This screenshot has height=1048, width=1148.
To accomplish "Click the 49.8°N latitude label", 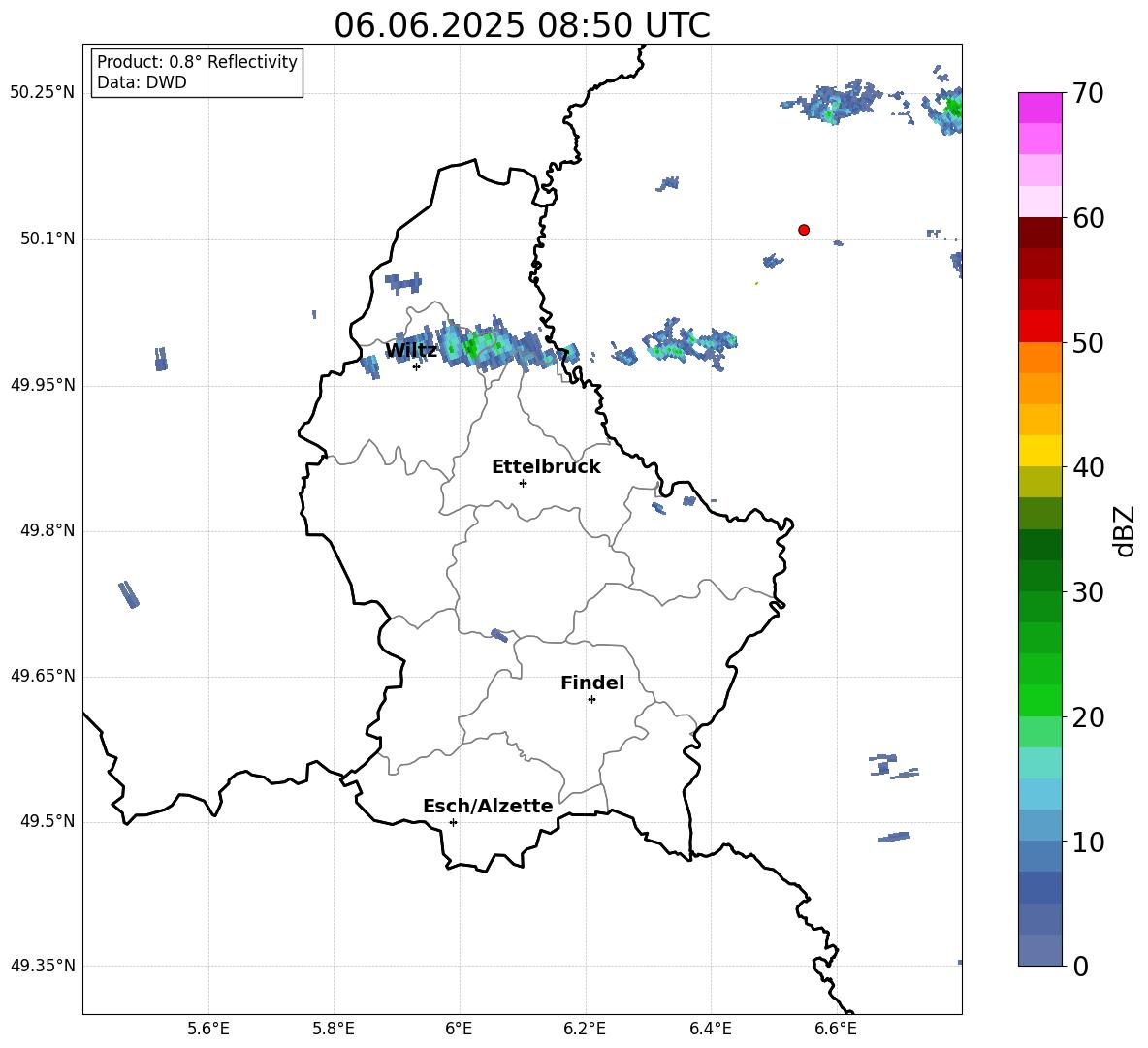I will [x=48, y=530].
